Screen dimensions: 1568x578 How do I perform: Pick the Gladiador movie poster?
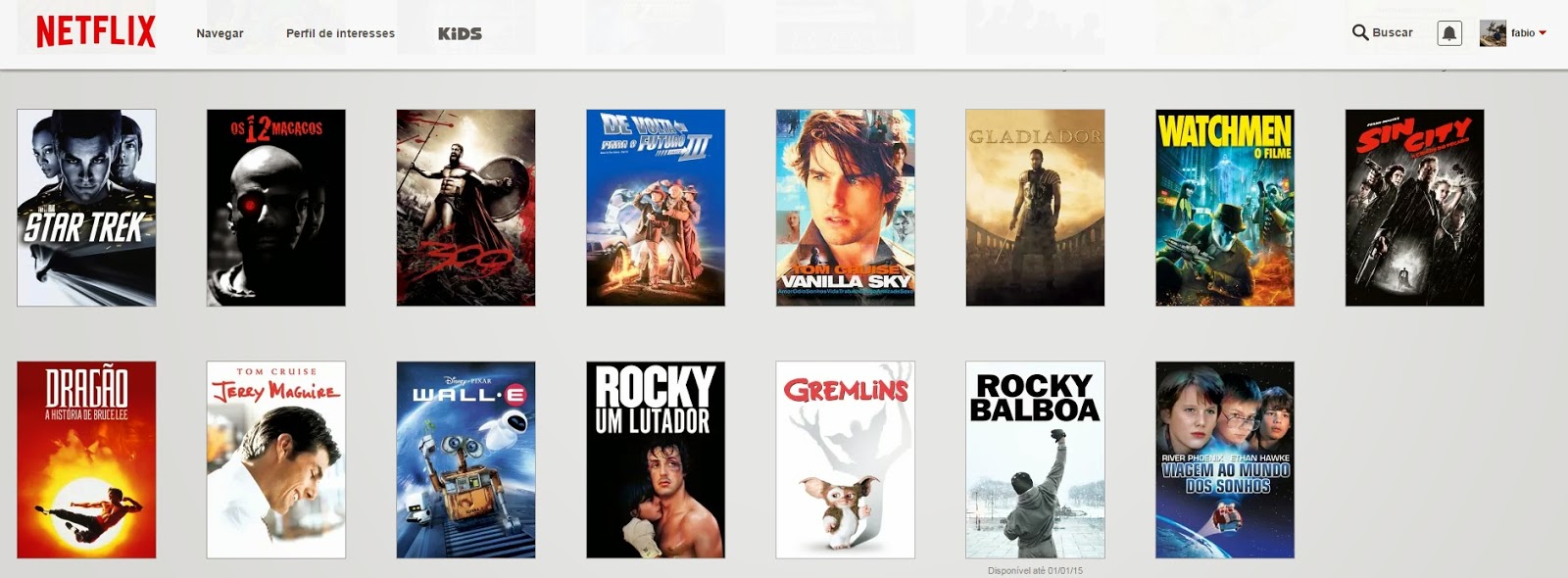[1035, 208]
